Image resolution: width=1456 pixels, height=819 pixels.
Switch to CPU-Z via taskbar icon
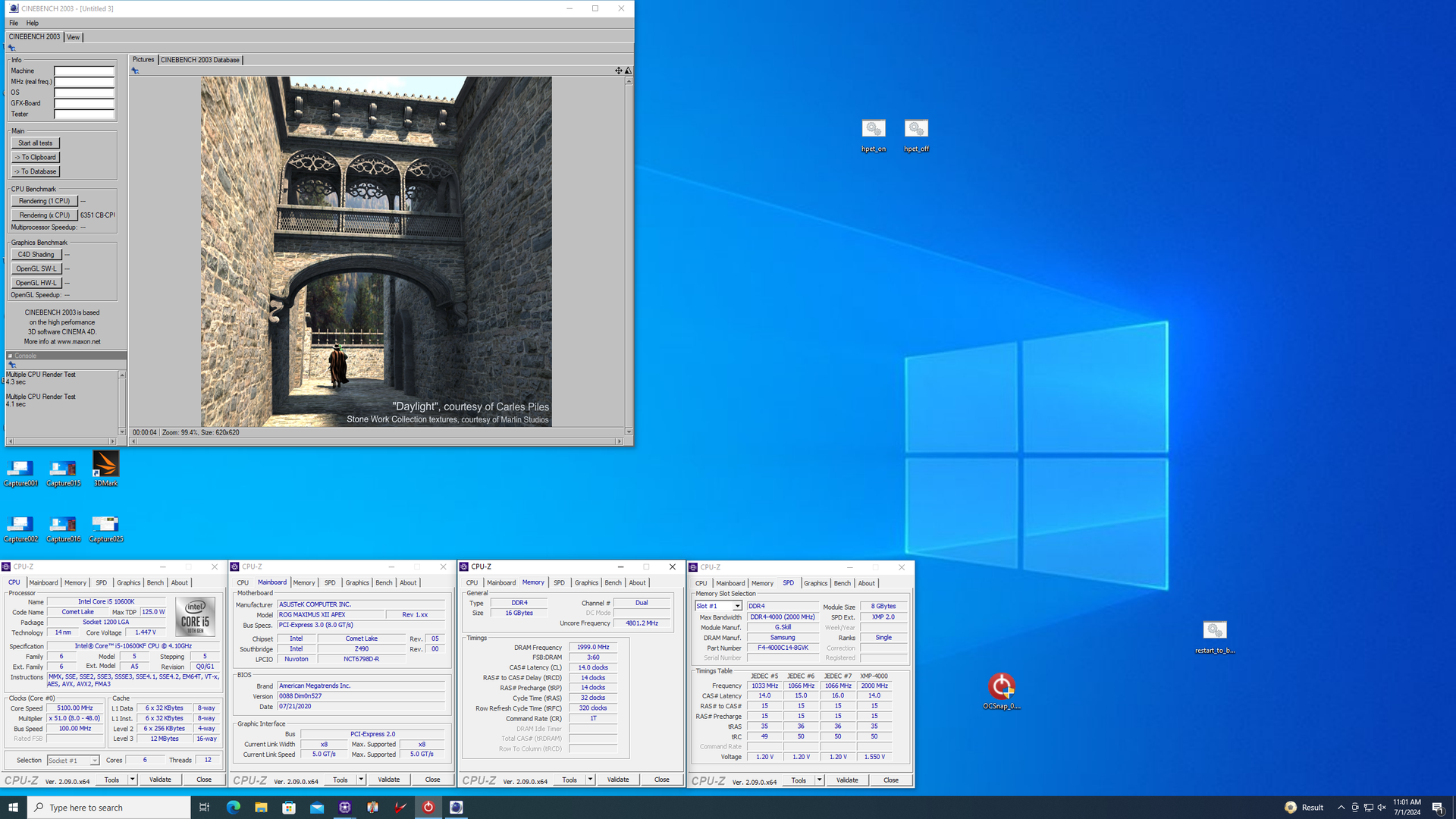click(345, 808)
